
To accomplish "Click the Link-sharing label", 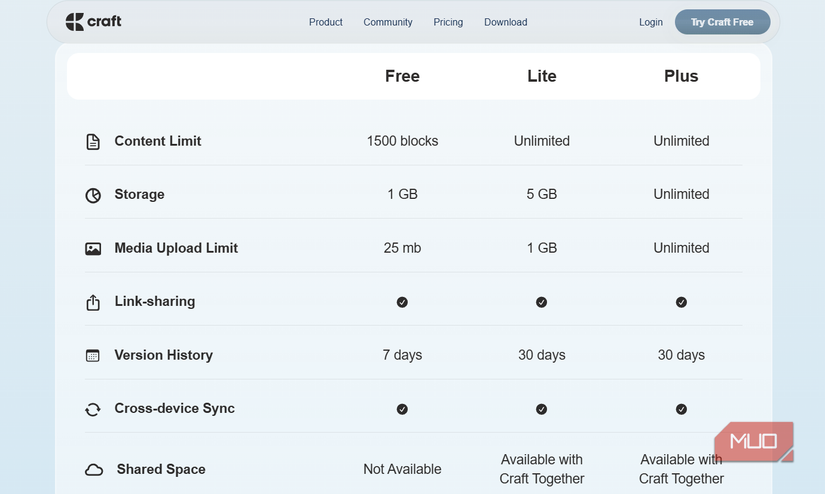I will click(155, 301).
